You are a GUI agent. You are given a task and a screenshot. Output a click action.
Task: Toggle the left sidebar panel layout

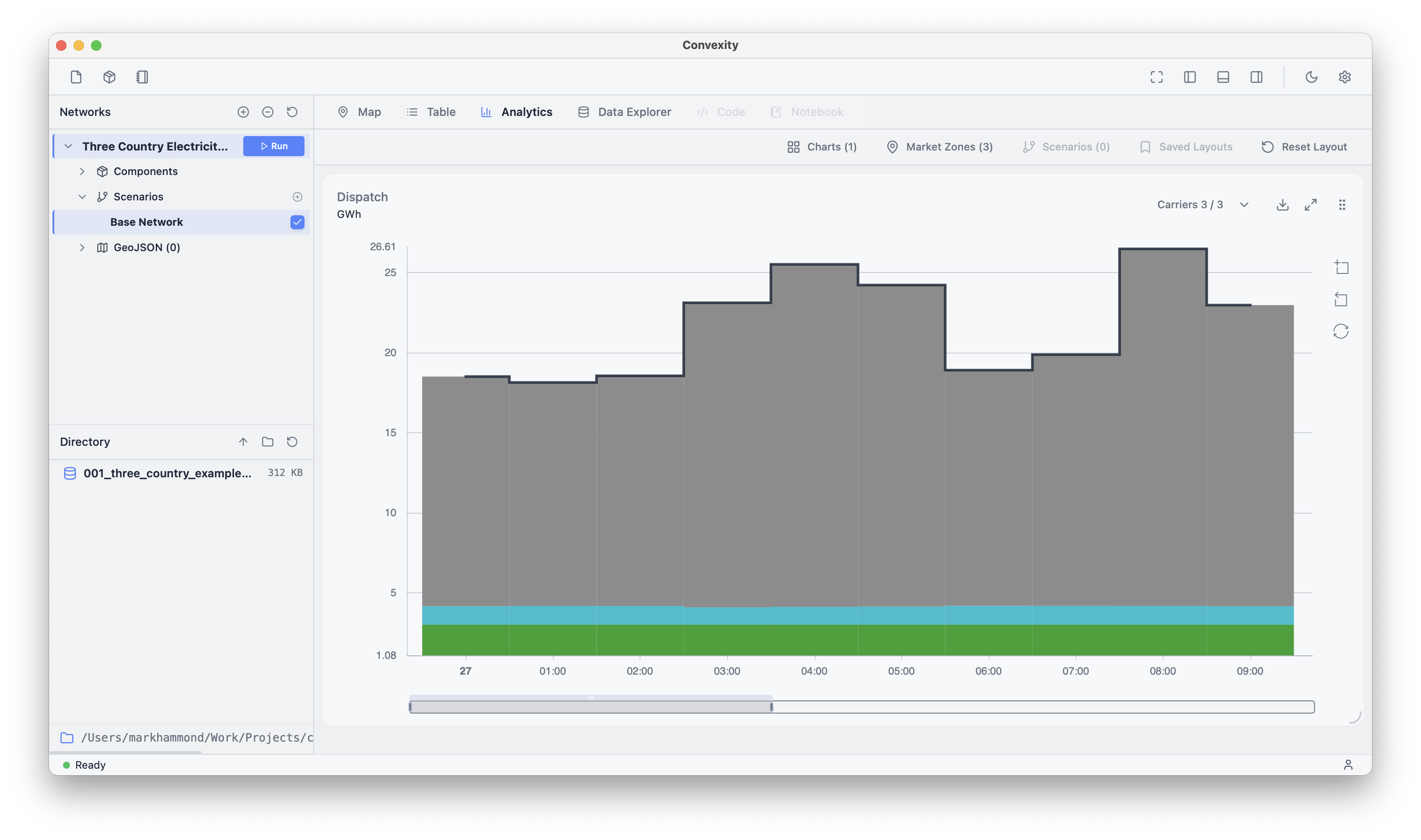tap(1189, 77)
